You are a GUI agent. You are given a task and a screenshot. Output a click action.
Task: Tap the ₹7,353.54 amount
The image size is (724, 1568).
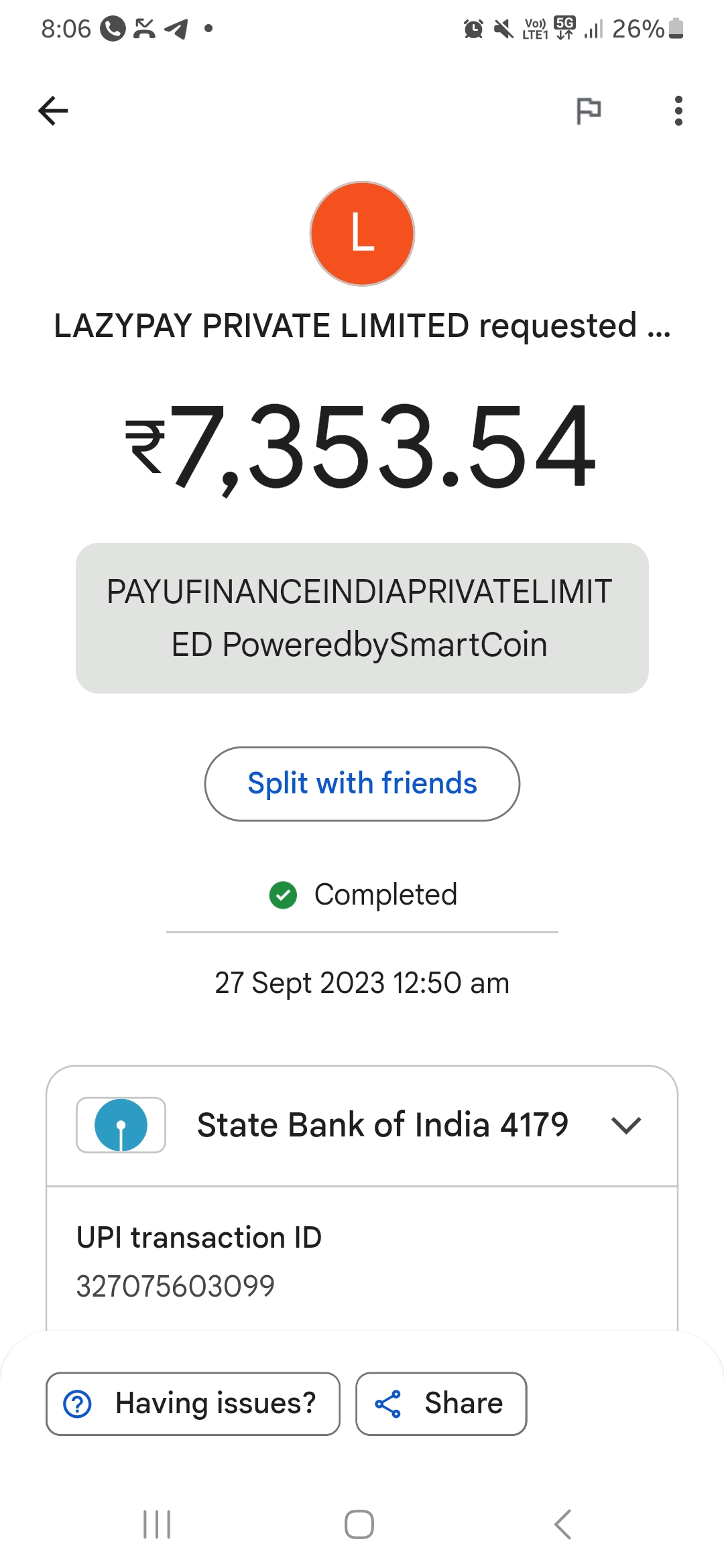[362, 446]
